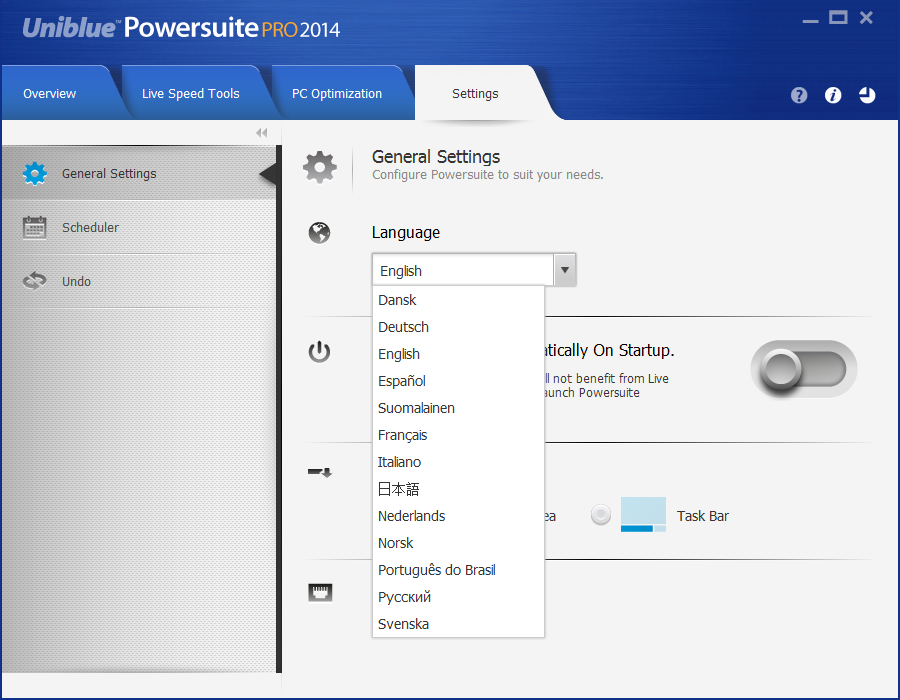
Task: Click the pie-chart status icon in header
Action: [867, 95]
